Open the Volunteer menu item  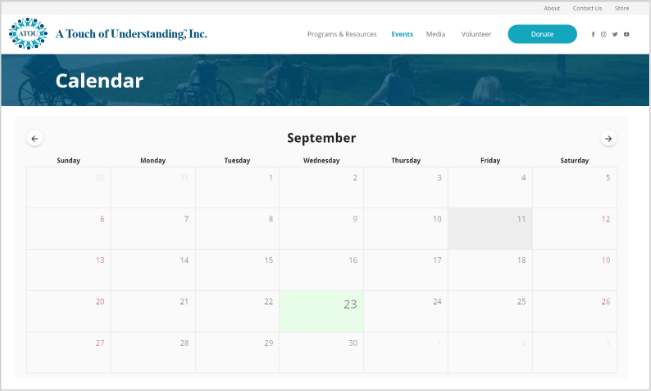pyautogui.click(x=476, y=34)
